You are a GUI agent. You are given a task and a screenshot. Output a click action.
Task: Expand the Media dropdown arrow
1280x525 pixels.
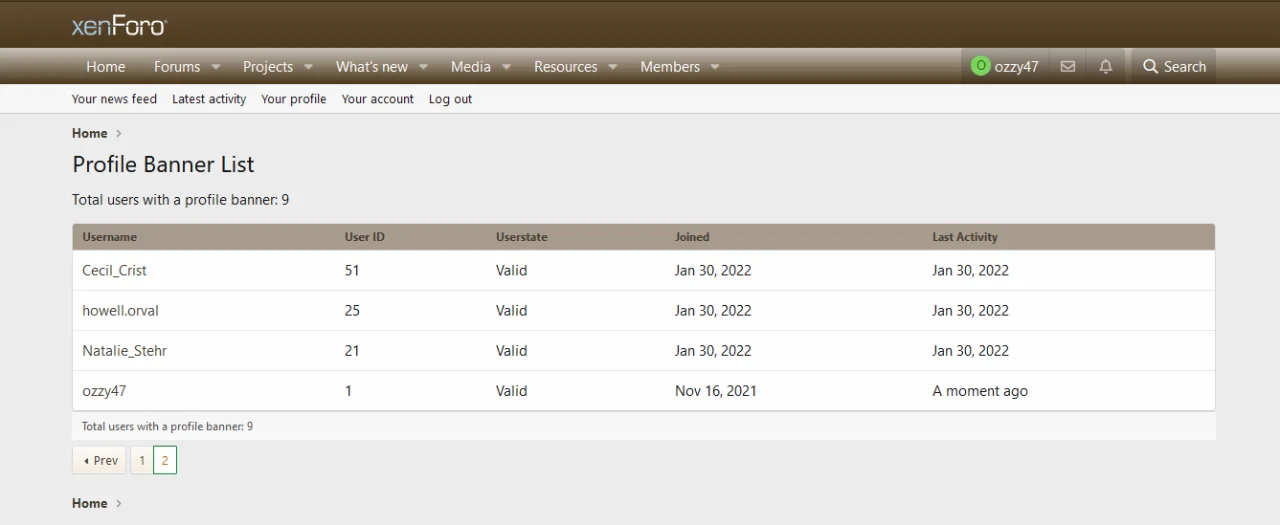coord(506,67)
